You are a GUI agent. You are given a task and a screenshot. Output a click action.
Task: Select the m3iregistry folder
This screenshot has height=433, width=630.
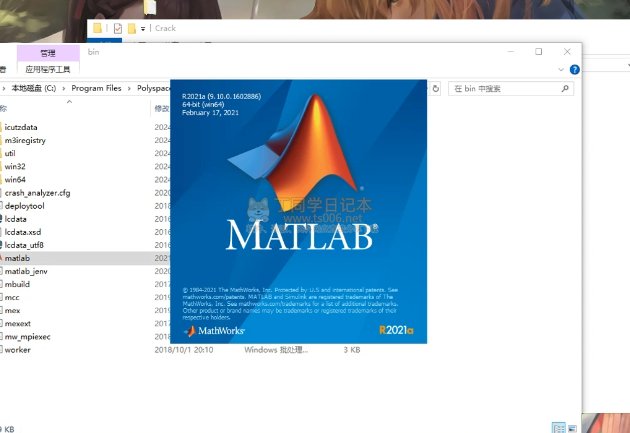click(25, 140)
